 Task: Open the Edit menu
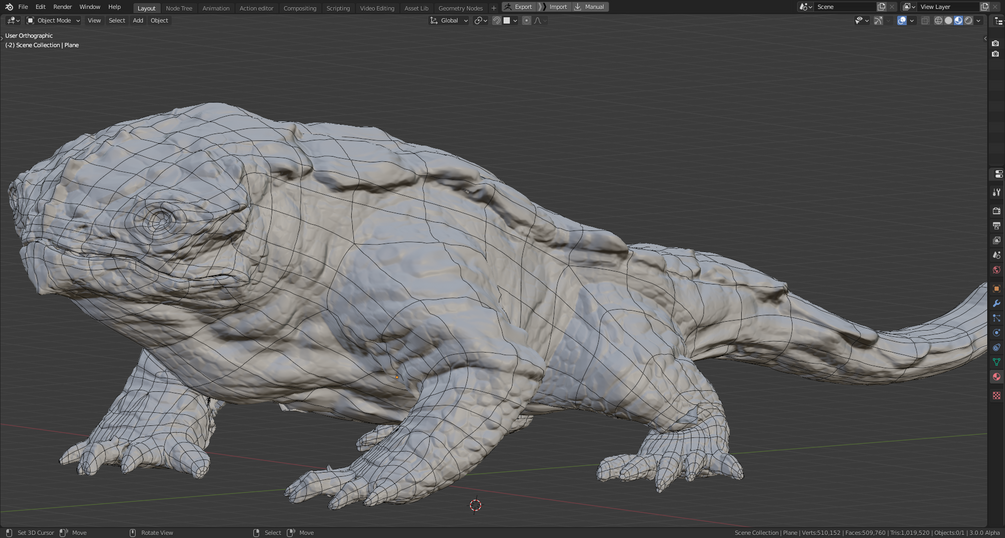40,6
